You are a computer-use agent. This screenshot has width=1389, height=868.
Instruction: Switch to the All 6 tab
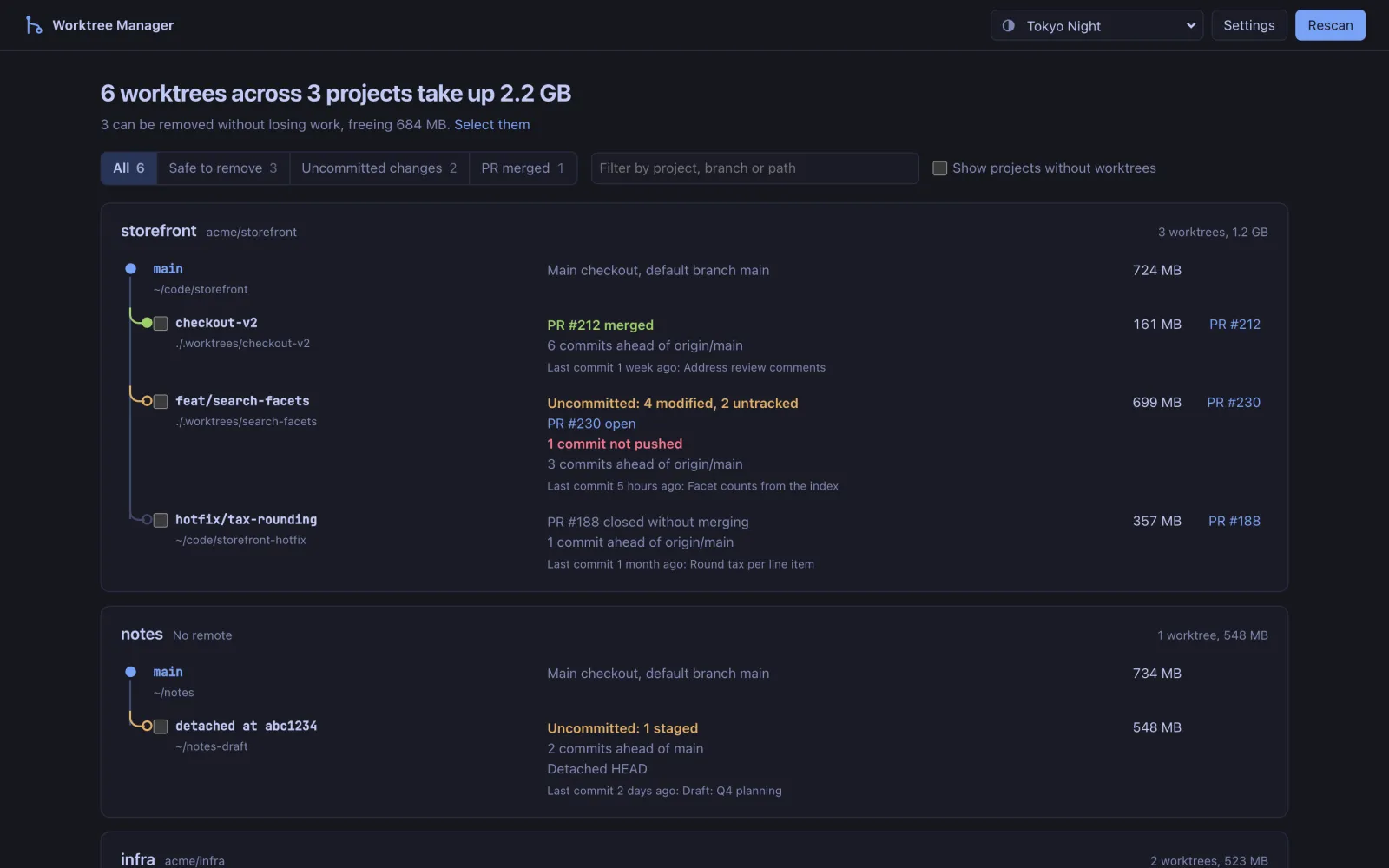point(128,168)
